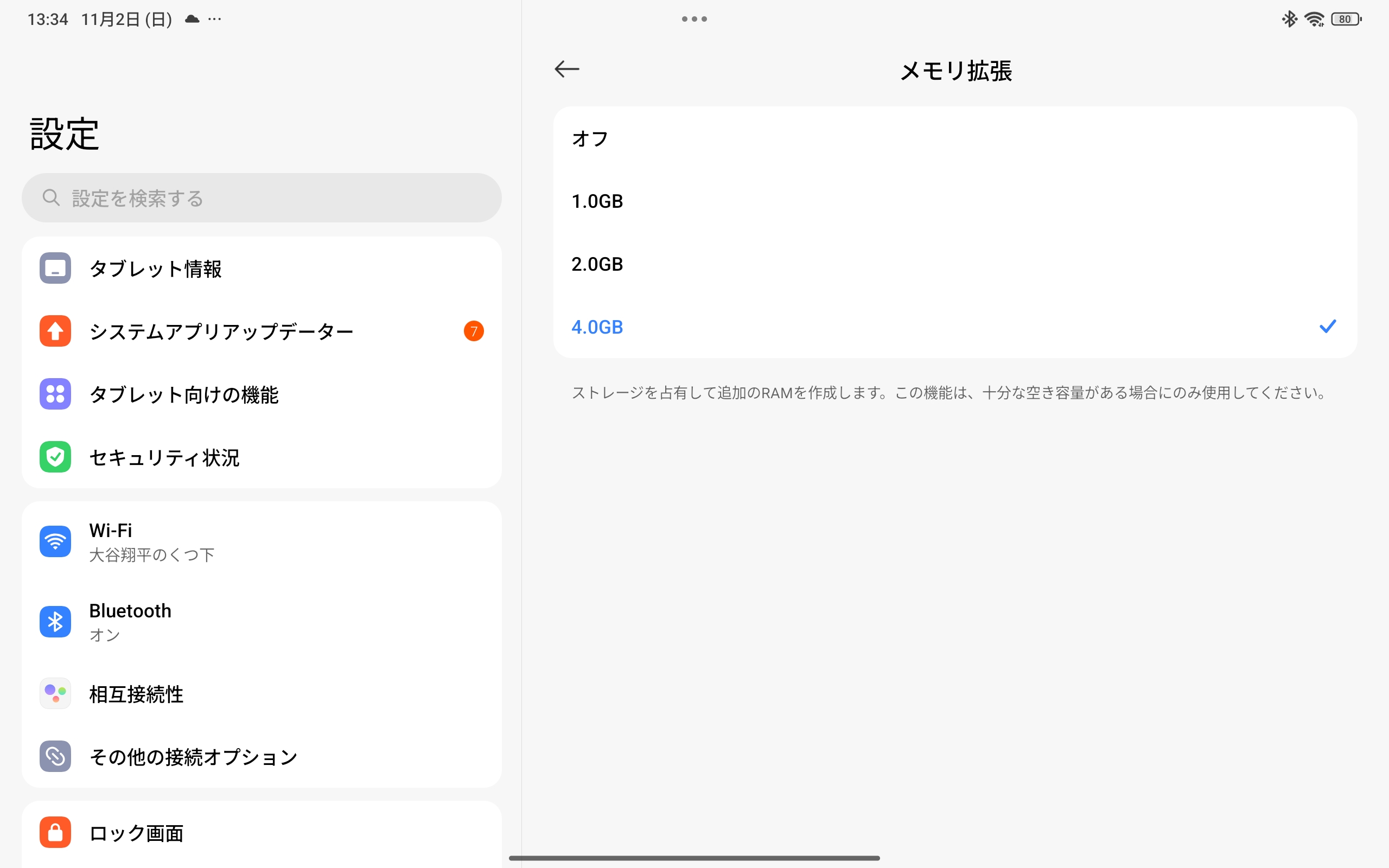Open the three-dot window menu at top
The image size is (1389, 868).
coord(694,19)
